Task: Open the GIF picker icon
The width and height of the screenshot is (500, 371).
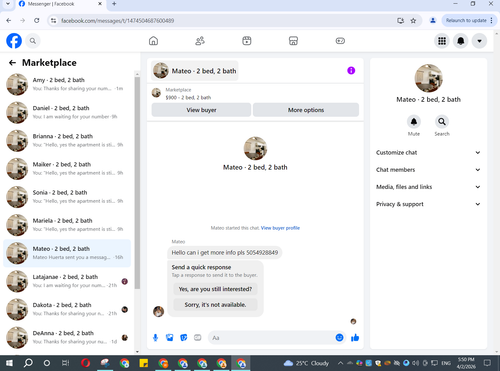Action: [198, 338]
